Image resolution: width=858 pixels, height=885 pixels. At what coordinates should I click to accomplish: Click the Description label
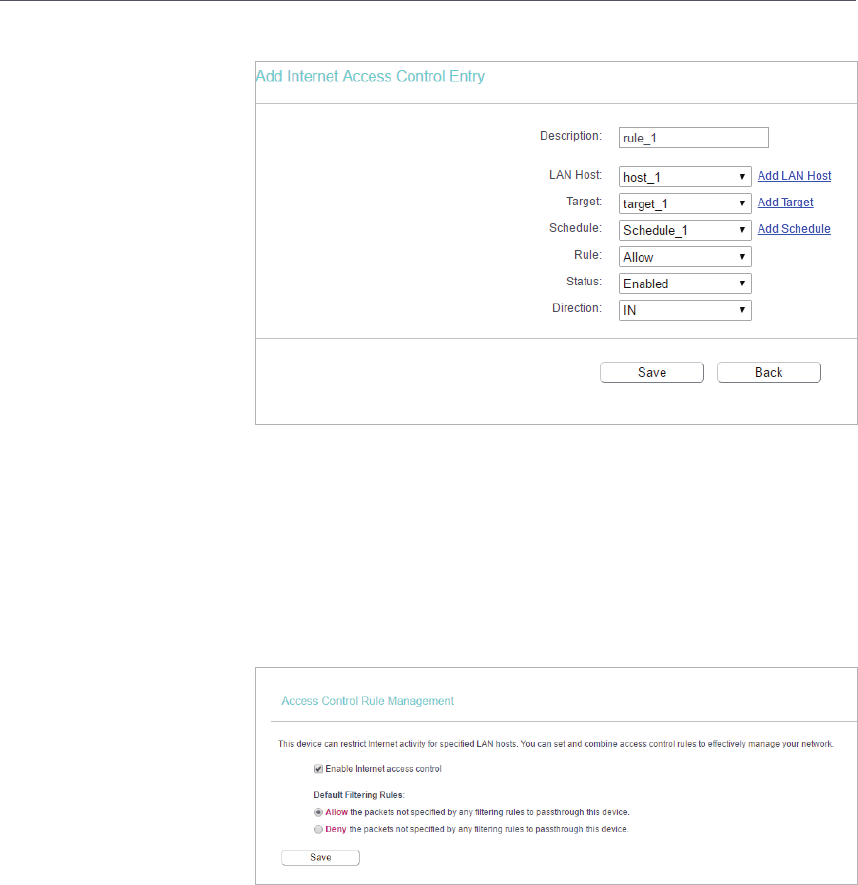(571, 136)
